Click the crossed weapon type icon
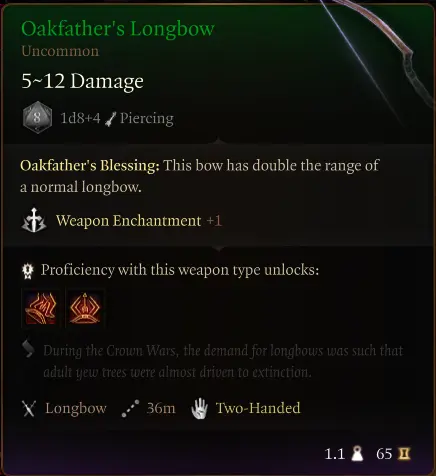436x476 pixels. tap(29, 408)
